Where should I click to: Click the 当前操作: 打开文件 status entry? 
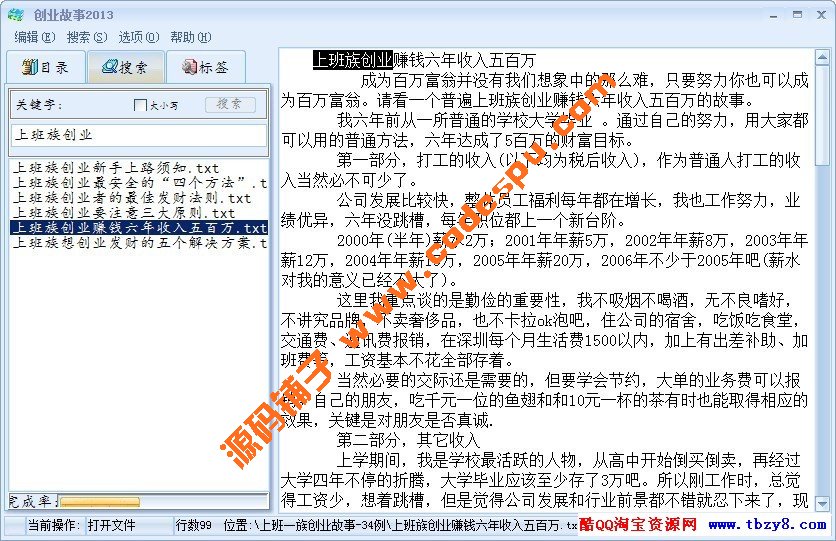[82, 526]
